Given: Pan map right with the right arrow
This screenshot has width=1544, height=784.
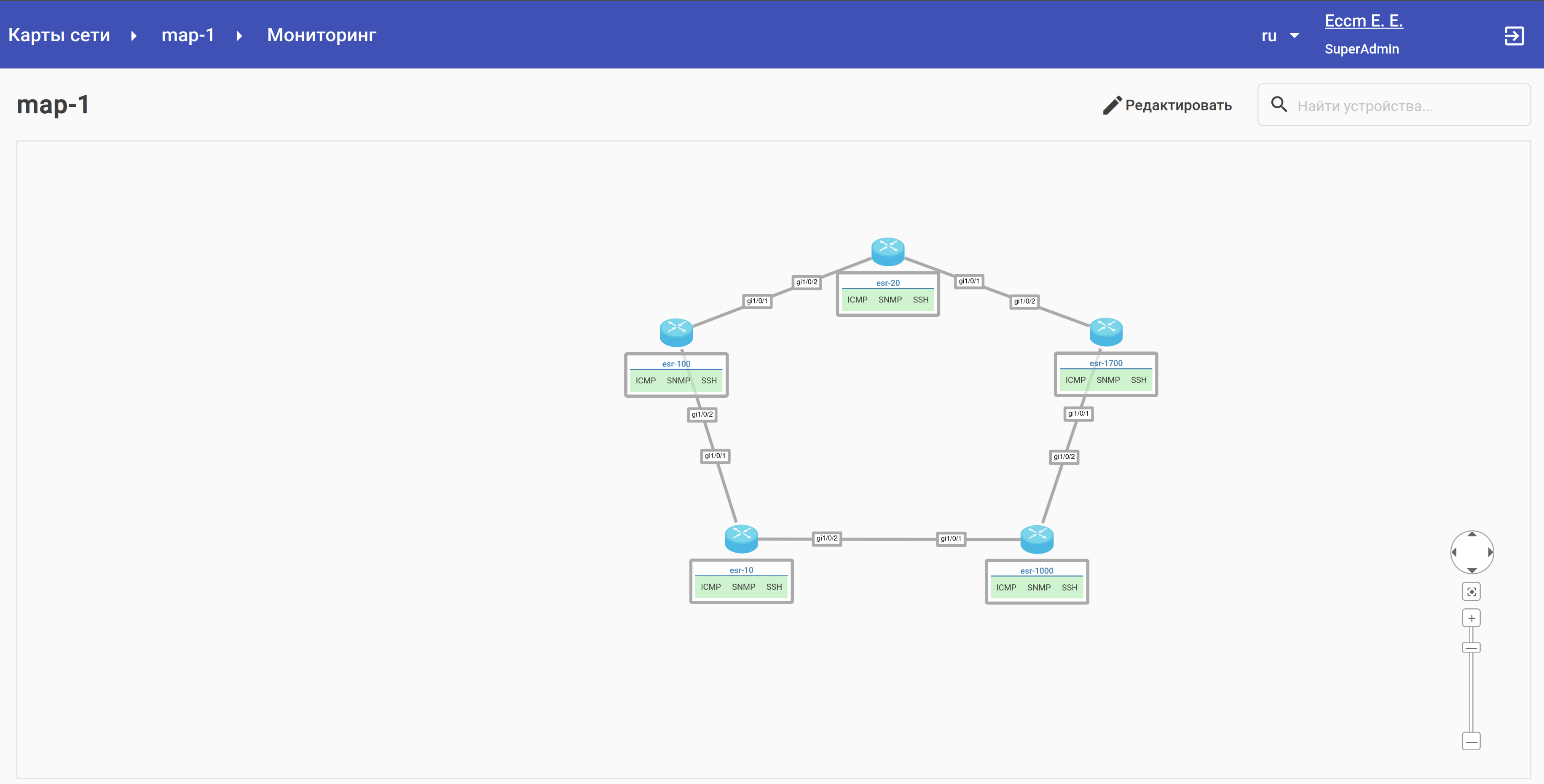Looking at the screenshot, I should (1490, 552).
